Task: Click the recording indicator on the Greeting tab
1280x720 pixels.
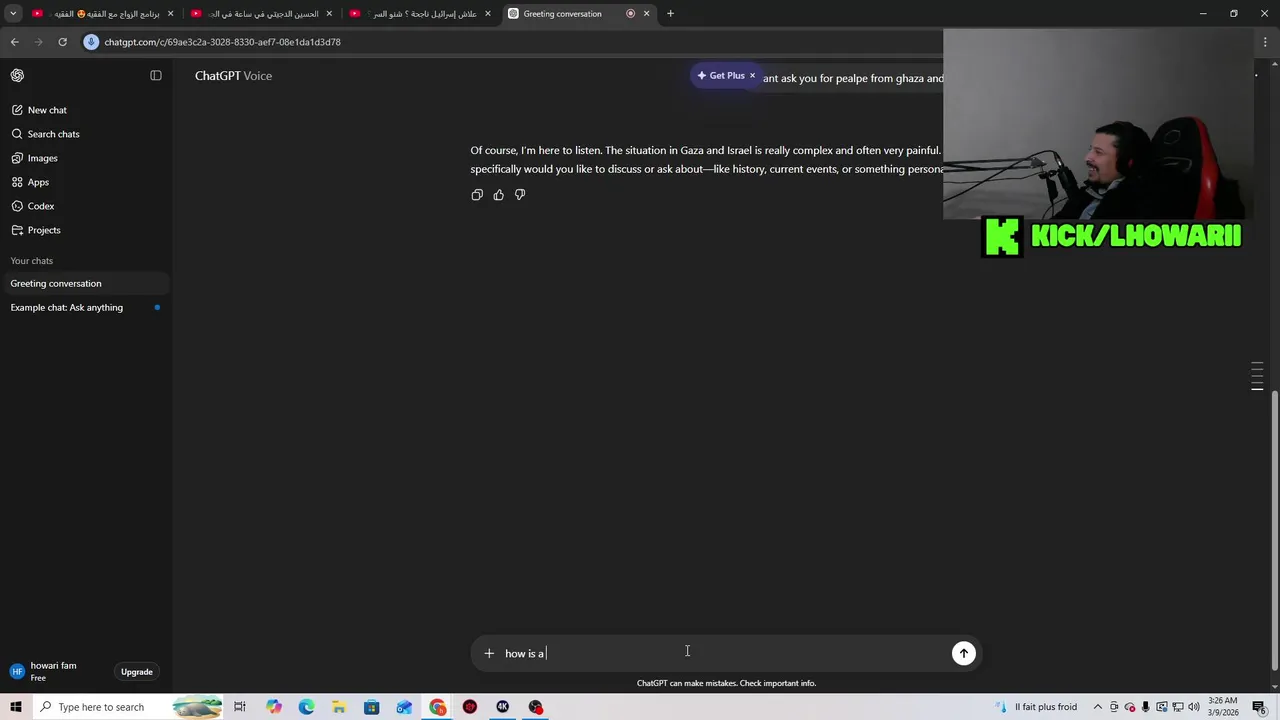Action: [x=630, y=13]
